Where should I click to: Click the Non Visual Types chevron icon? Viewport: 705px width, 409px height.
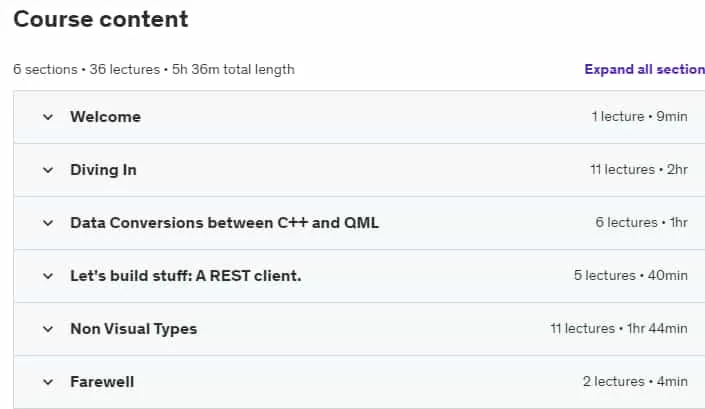[48, 329]
